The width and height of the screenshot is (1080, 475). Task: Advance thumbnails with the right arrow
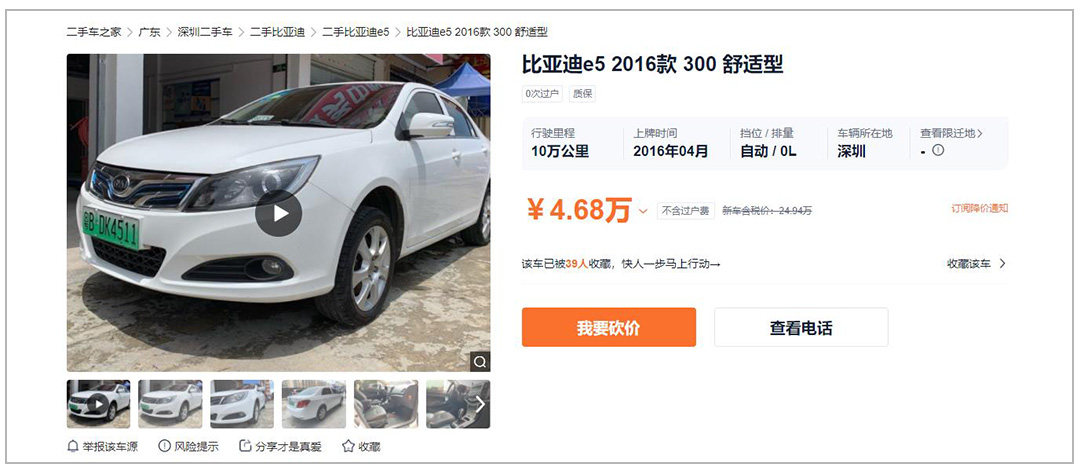pyautogui.click(x=481, y=404)
